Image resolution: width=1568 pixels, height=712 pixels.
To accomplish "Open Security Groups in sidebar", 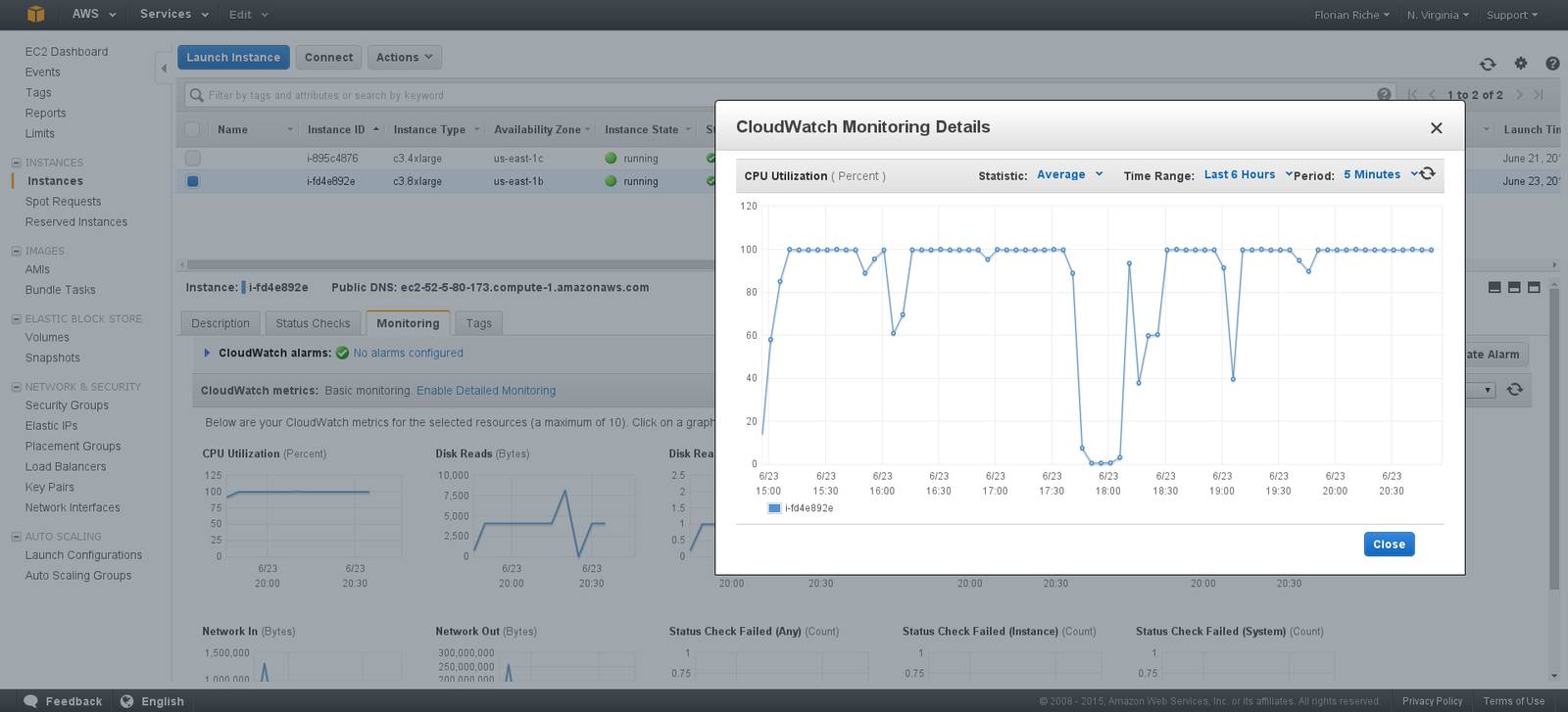I will coord(67,405).
